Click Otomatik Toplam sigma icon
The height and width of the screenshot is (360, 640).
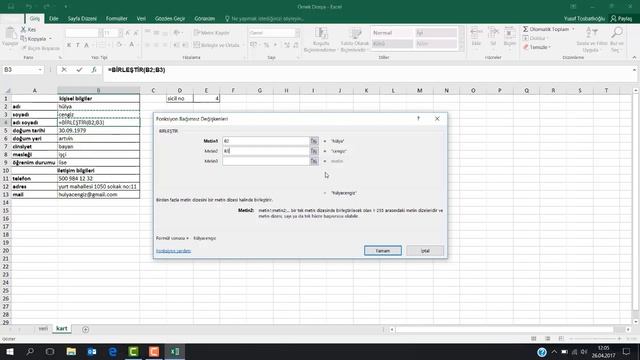[x=526, y=29]
